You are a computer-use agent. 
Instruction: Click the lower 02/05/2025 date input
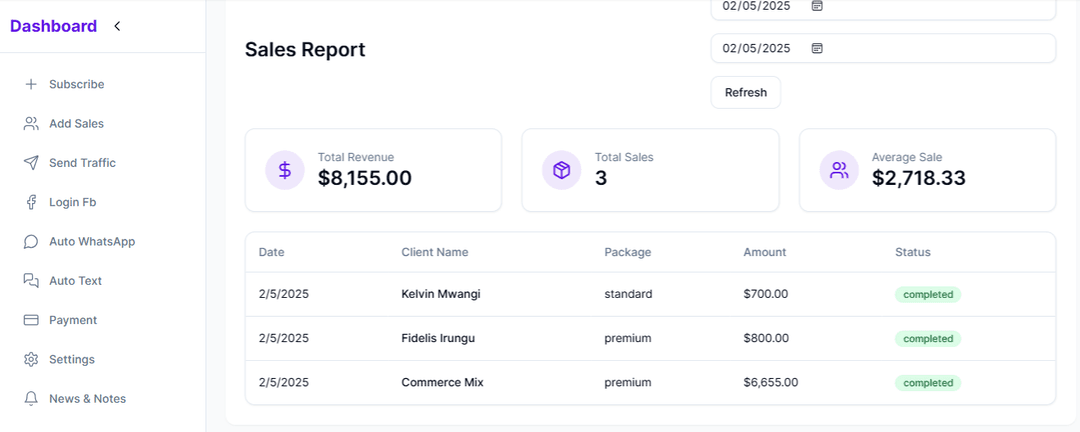883,48
